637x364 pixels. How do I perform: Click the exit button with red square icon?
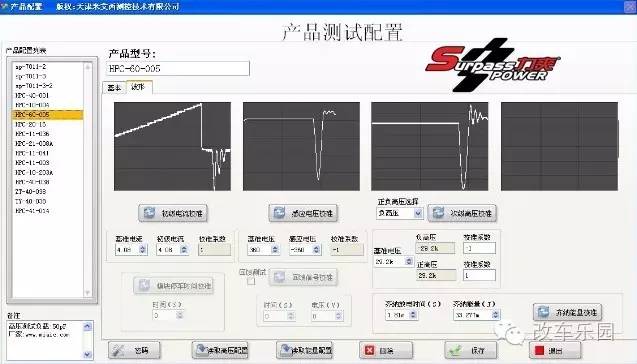point(555,350)
